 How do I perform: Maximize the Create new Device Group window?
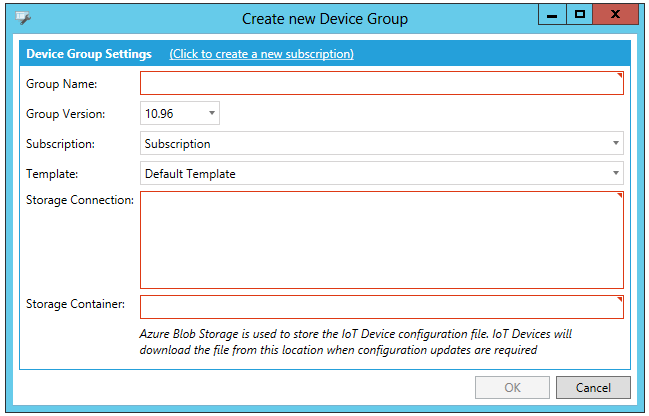pos(579,15)
